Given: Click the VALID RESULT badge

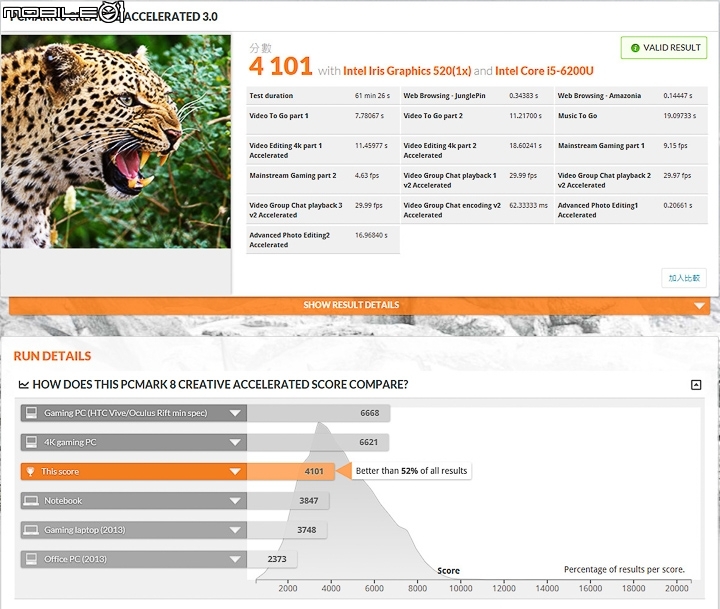Looking at the screenshot, I should pos(664,48).
